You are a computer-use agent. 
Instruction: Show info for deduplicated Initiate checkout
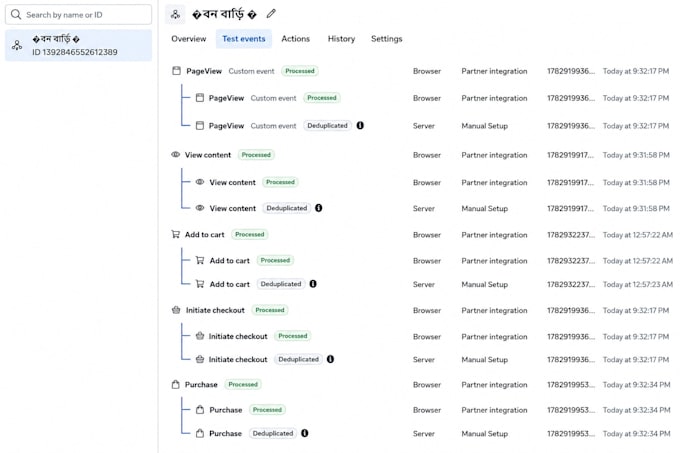[x=330, y=359]
